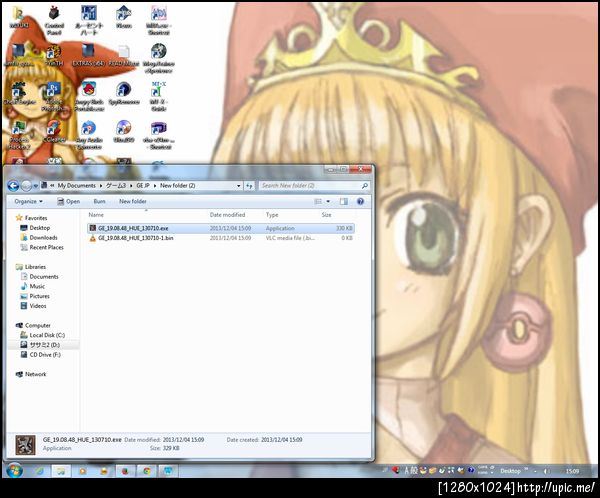600x498 pixels.
Task: Open CCleaner desktop shortcut
Action: point(54,132)
